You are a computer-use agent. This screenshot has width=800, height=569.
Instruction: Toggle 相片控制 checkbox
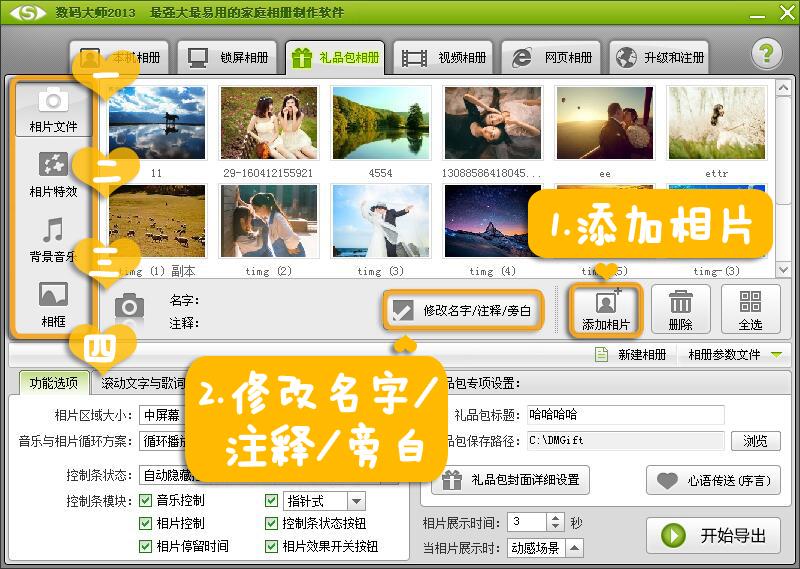pos(145,523)
